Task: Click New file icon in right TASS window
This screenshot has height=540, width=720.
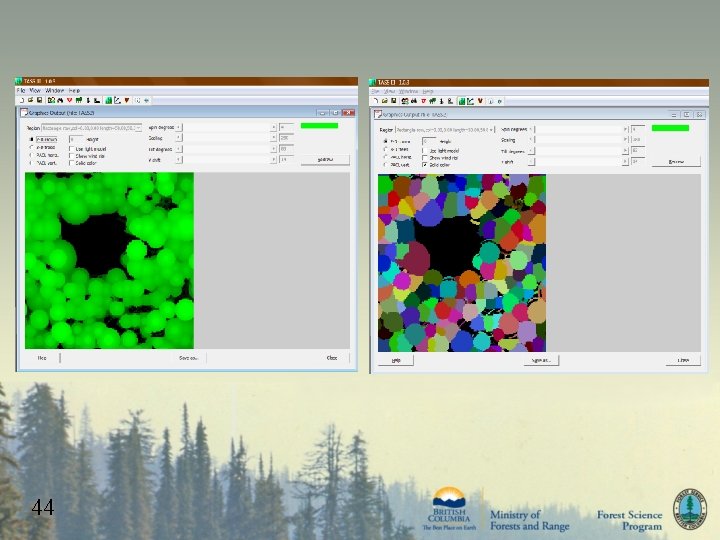Action: coord(375,101)
